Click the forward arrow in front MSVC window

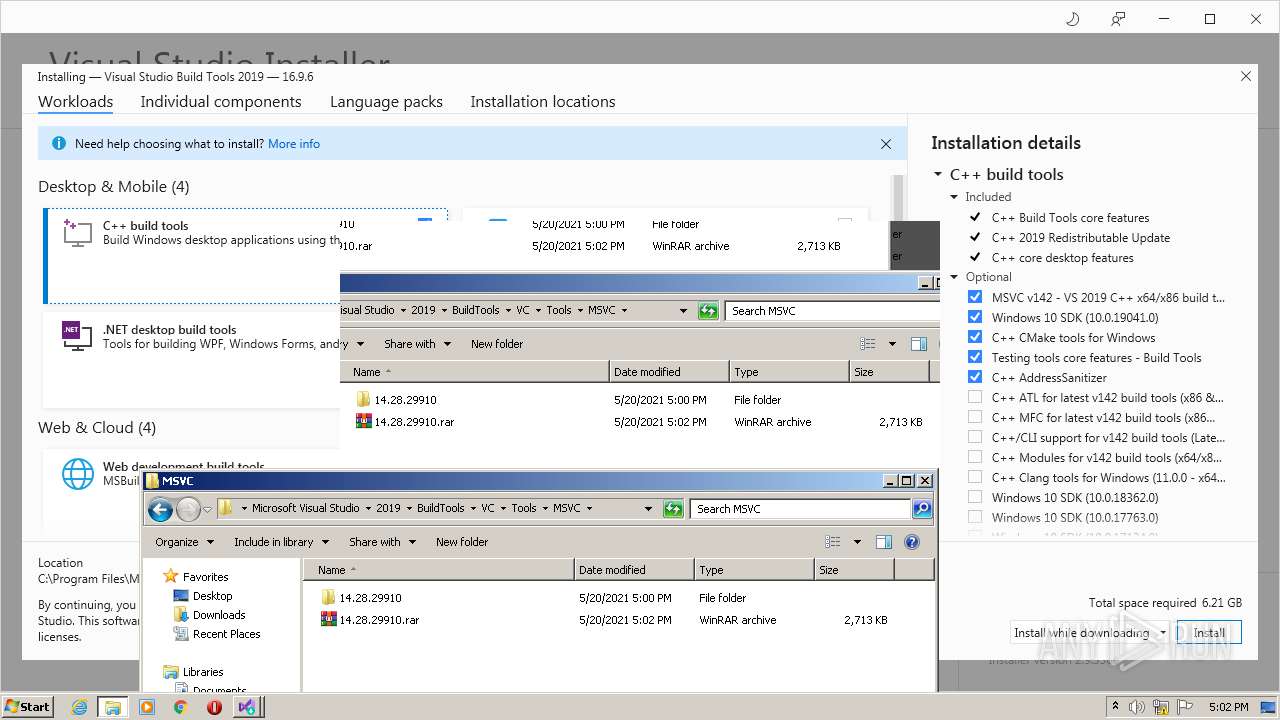187,510
